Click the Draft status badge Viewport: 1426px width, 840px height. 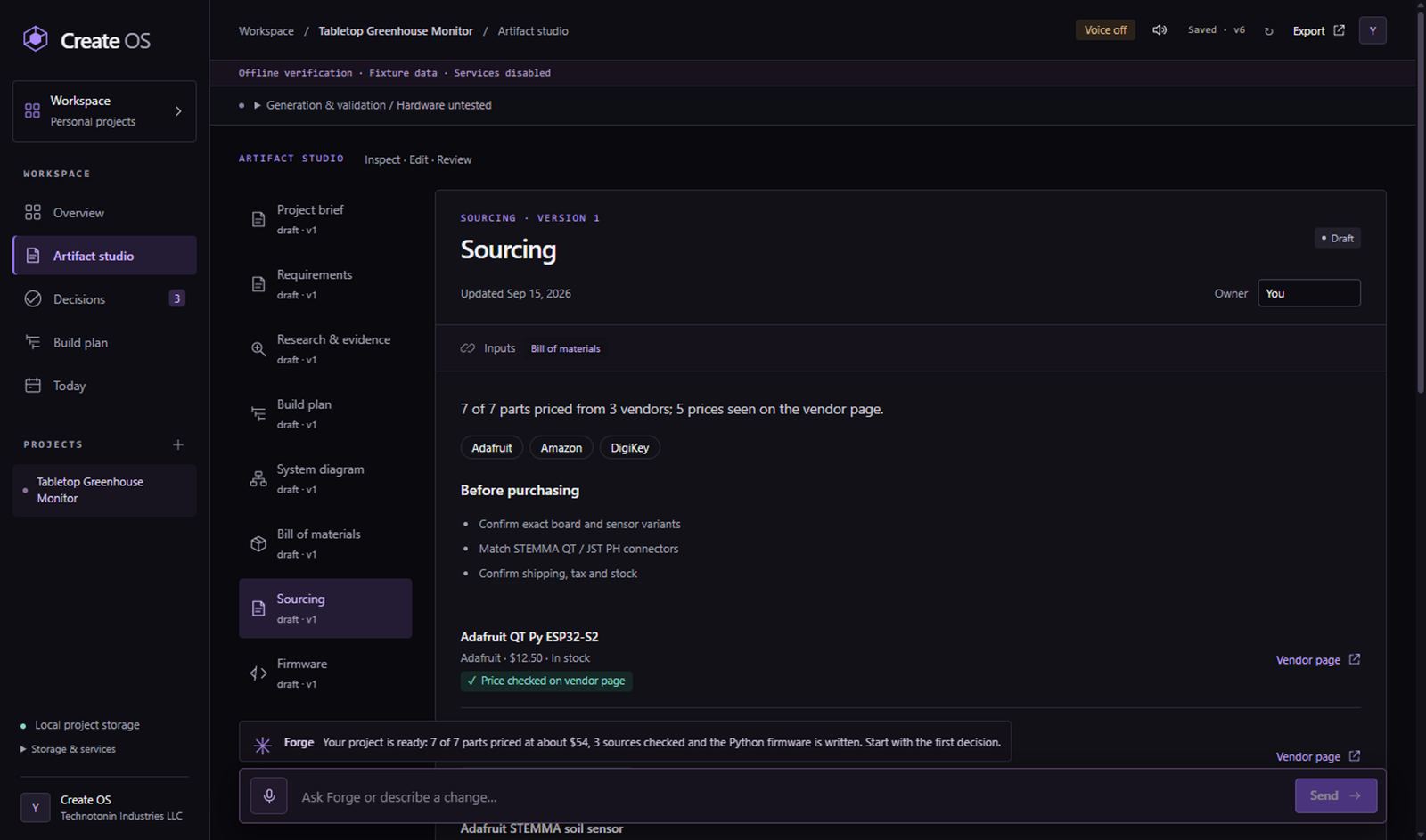point(1337,238)
